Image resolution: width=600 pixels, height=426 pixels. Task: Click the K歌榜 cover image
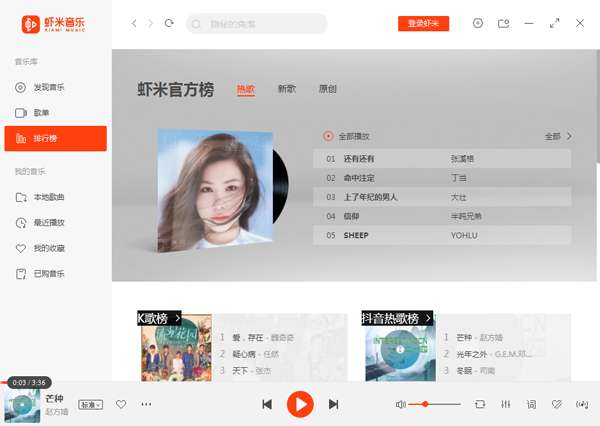pos(176,352)
